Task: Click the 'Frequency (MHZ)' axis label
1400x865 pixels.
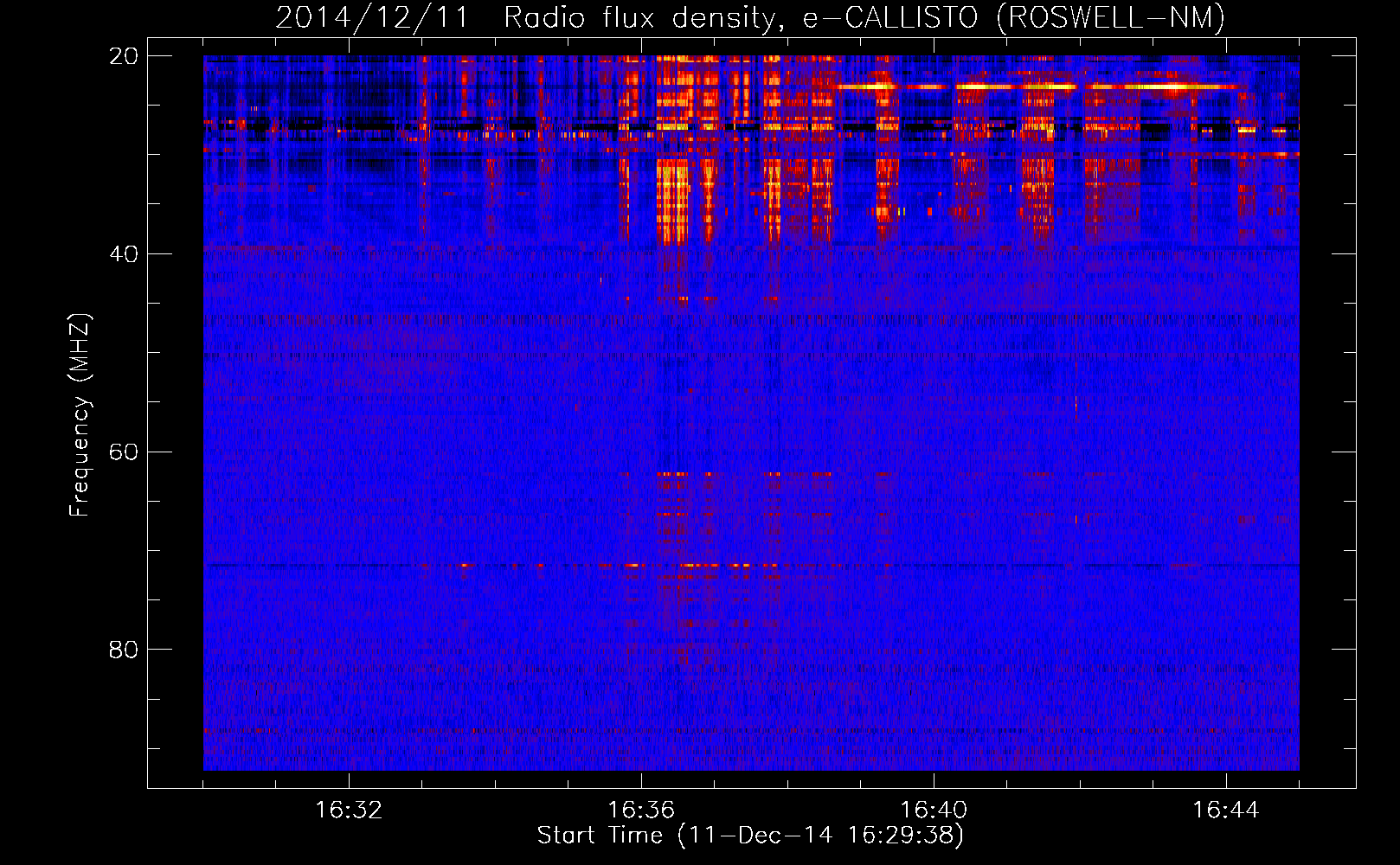Action: (80, 415)
